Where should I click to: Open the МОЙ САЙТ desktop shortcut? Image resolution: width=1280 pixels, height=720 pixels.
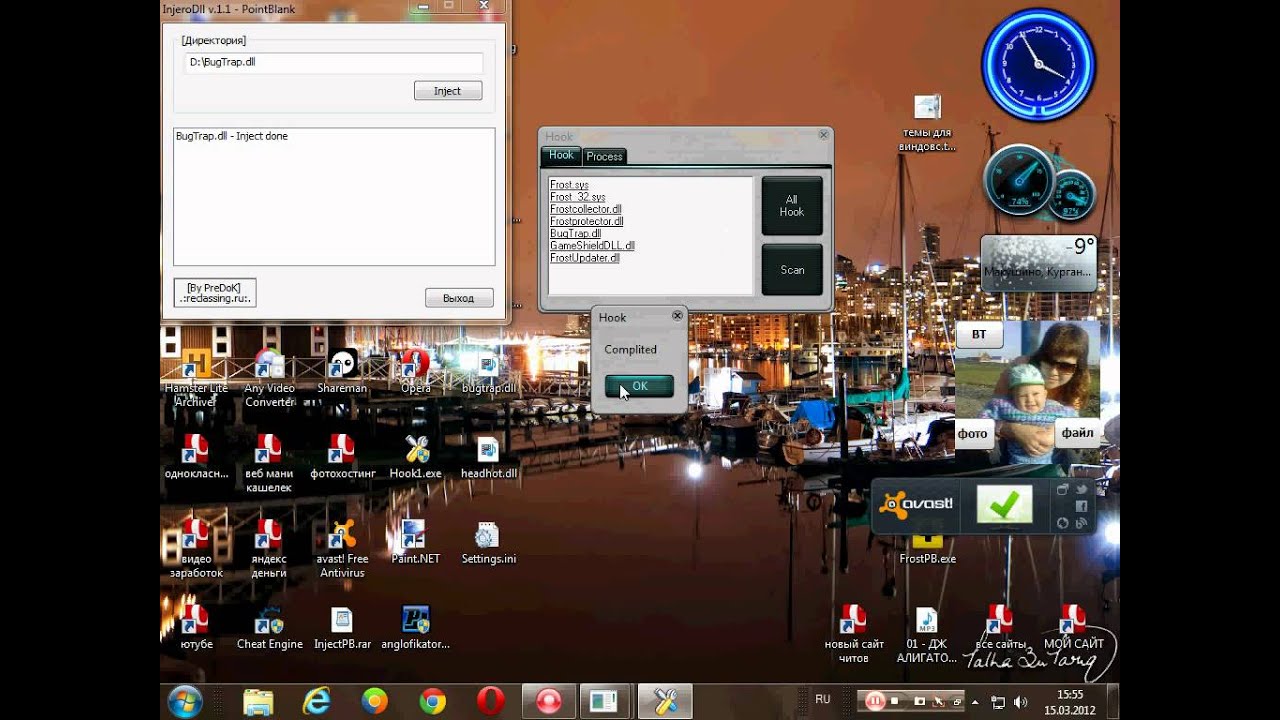coord(1073,628)
